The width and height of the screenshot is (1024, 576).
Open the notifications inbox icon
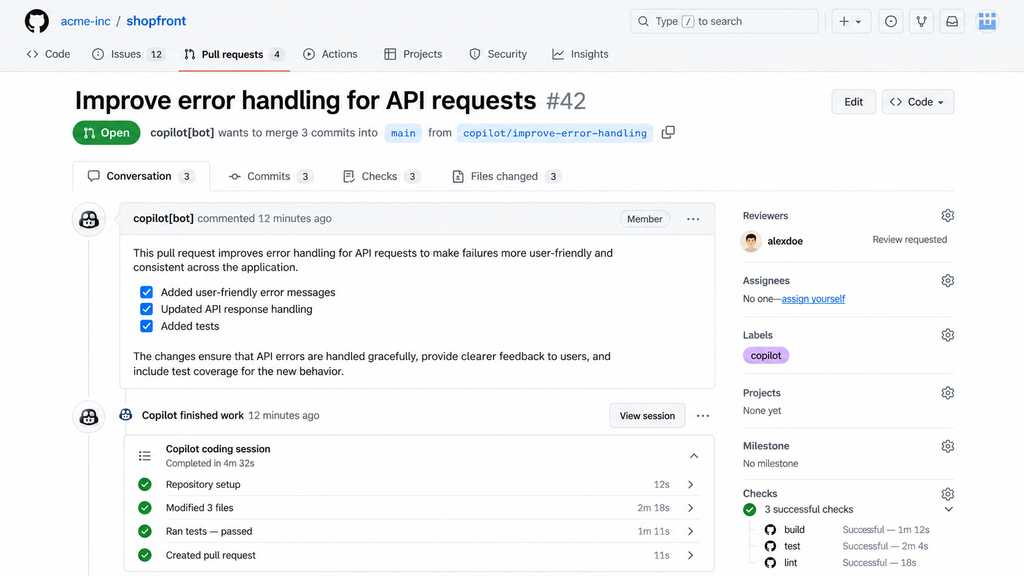pos(952,22)
